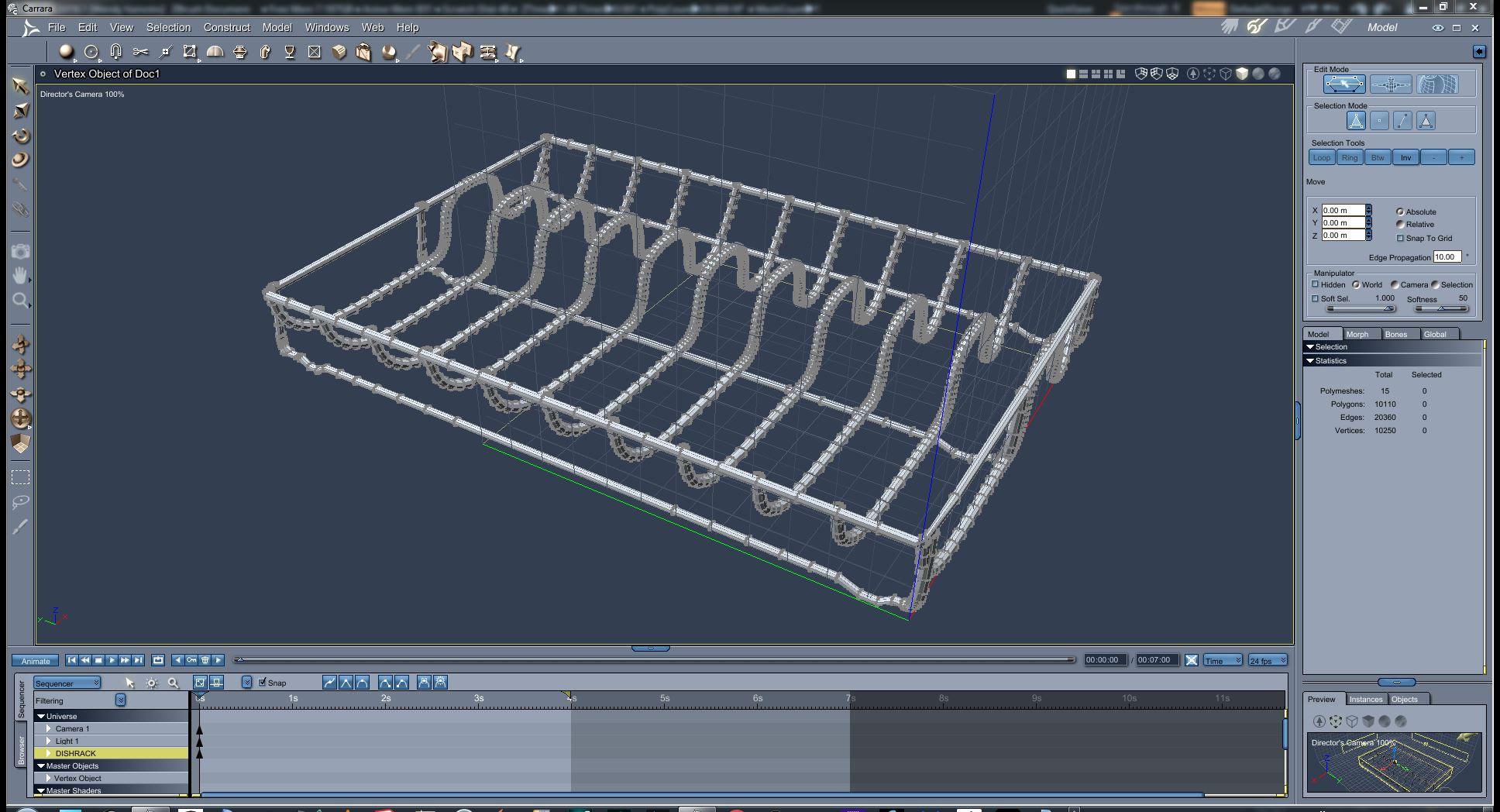The width and height of the screenshot is (1500, 812).
Task: Click the magnifier icon in the sequencer toolbar
Action: pos(173,683)
